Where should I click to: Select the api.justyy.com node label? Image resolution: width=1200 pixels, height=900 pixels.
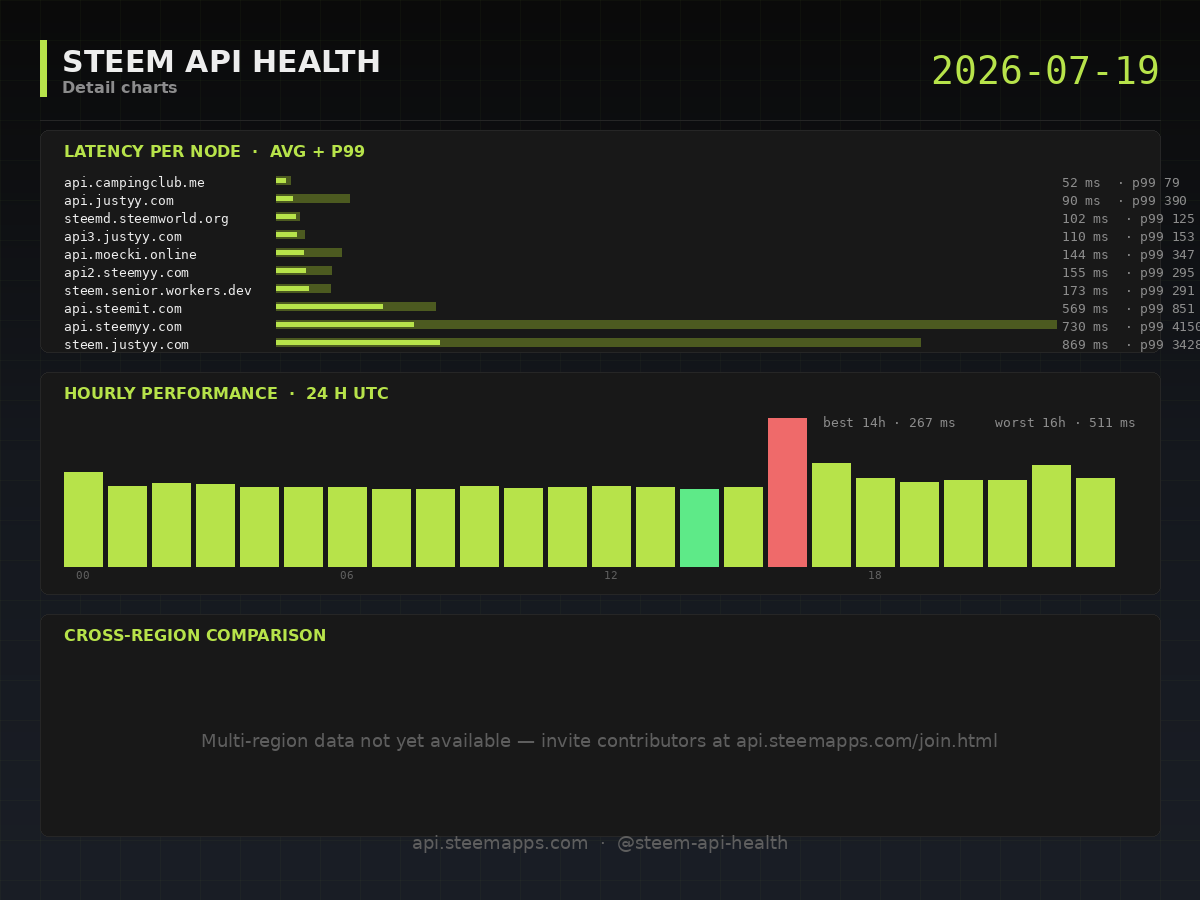[x=119, y=201]
